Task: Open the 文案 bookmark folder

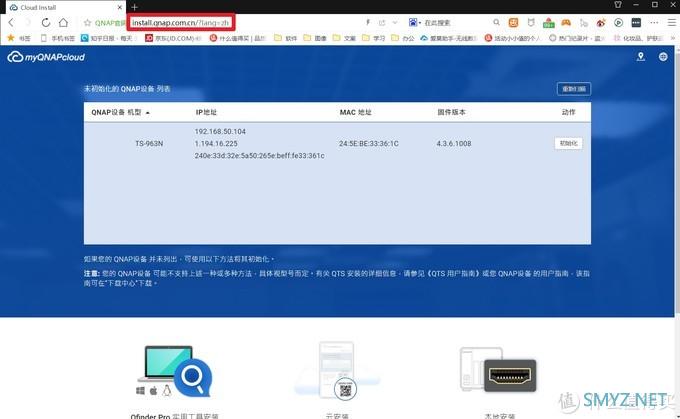Action: point(344,38)
